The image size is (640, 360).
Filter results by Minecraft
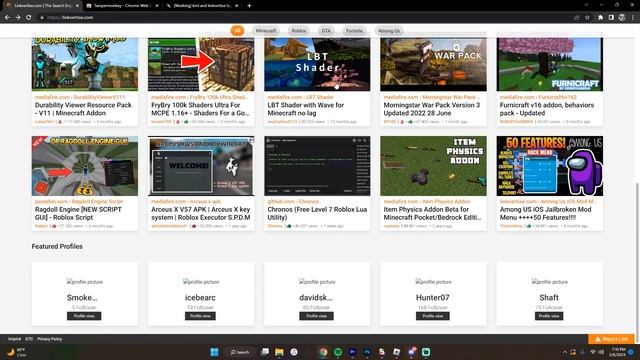(266, 31)
